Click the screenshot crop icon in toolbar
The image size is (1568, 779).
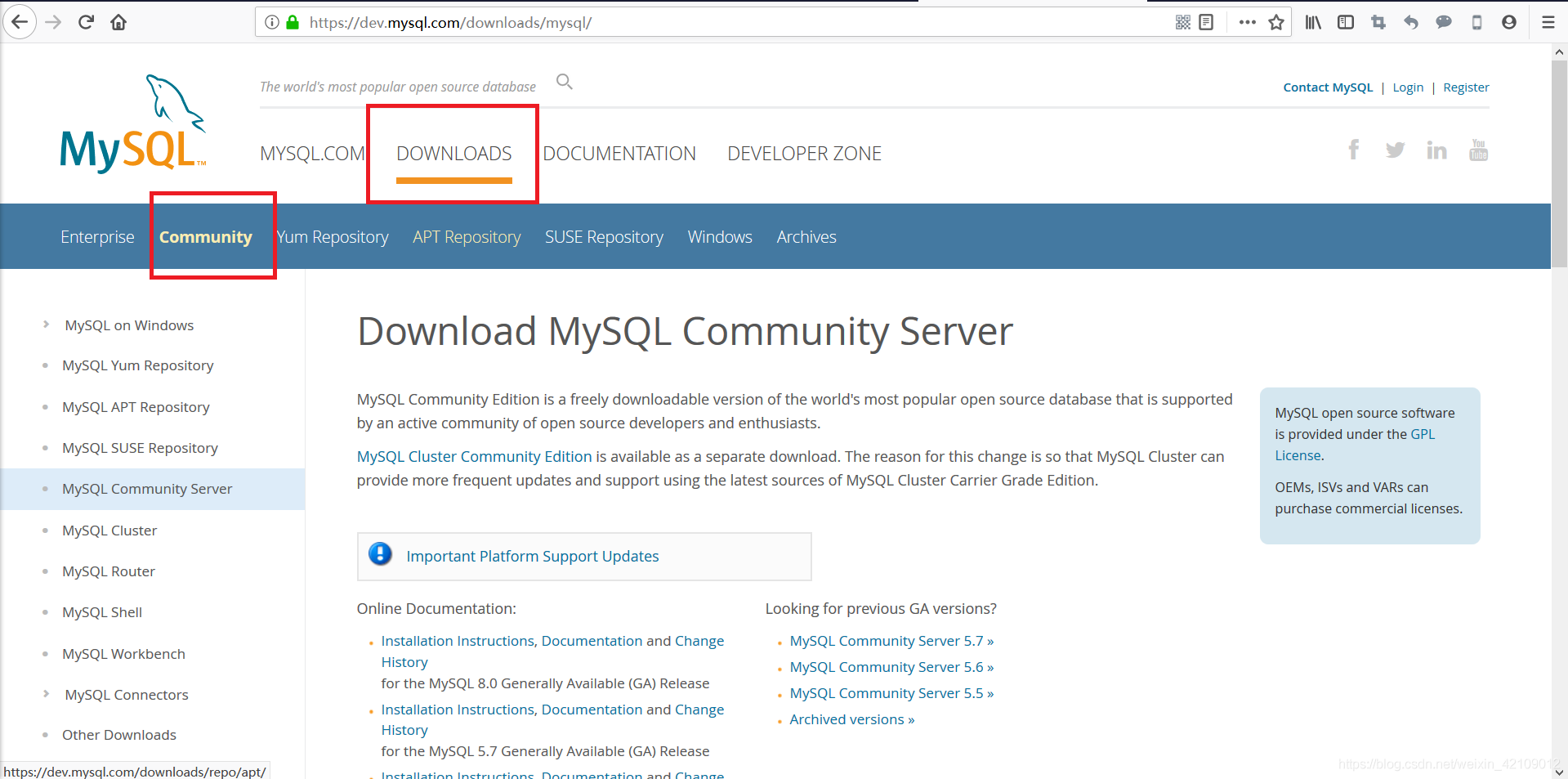tap(1378, 22)
